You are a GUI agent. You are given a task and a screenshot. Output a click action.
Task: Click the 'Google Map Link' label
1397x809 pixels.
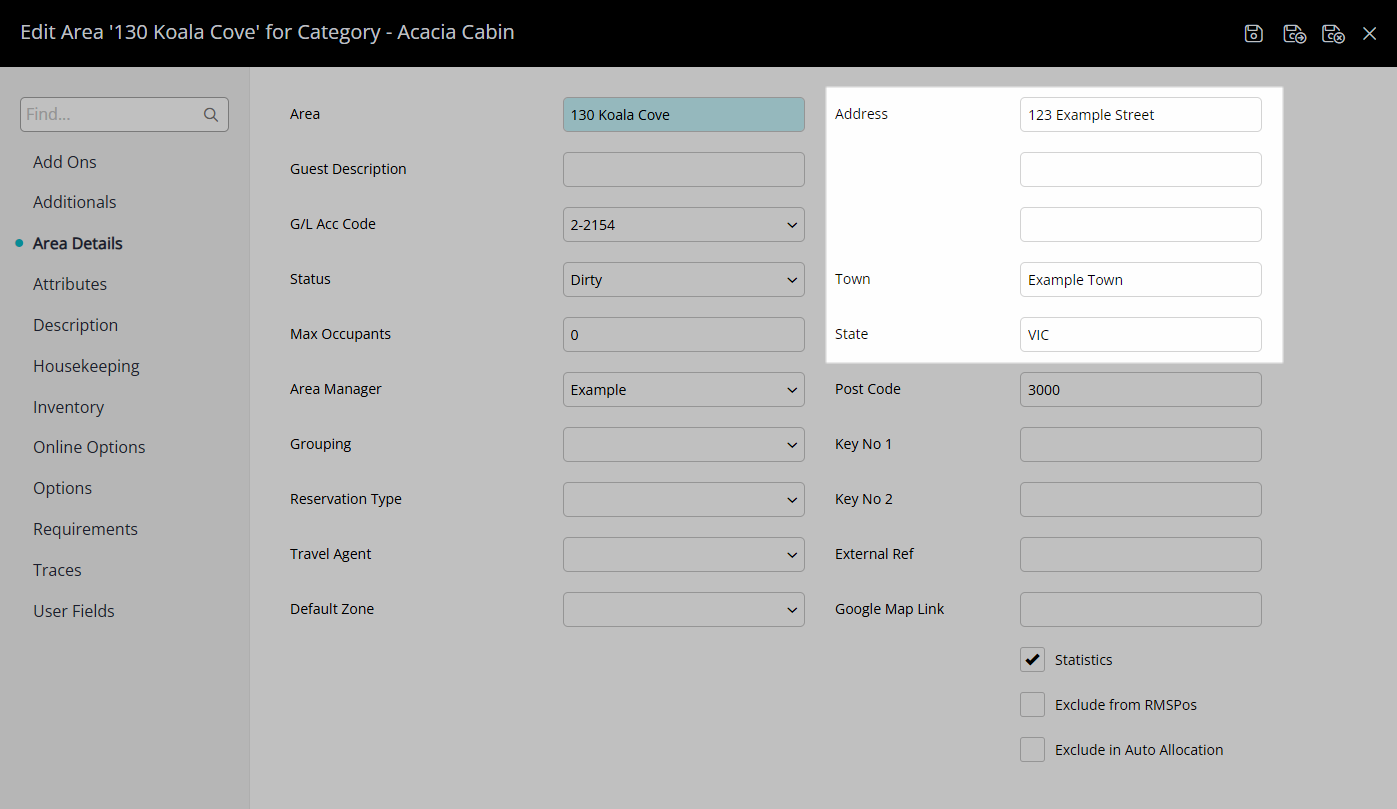(890, 609)
